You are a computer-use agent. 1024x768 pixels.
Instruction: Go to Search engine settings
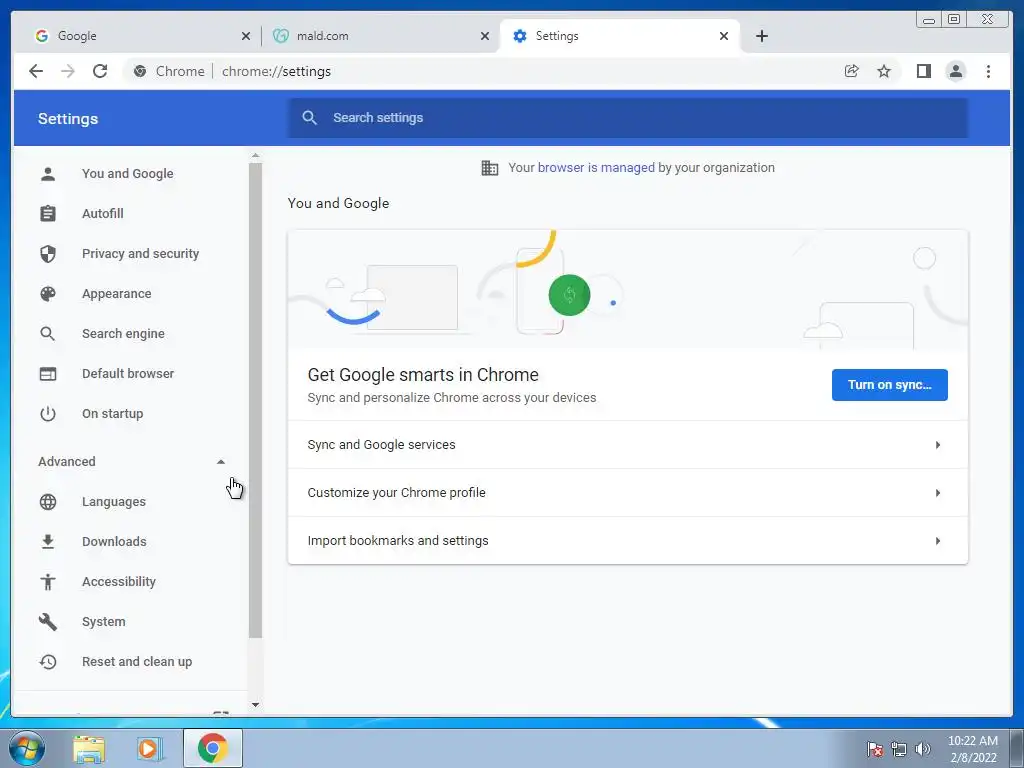123,334
